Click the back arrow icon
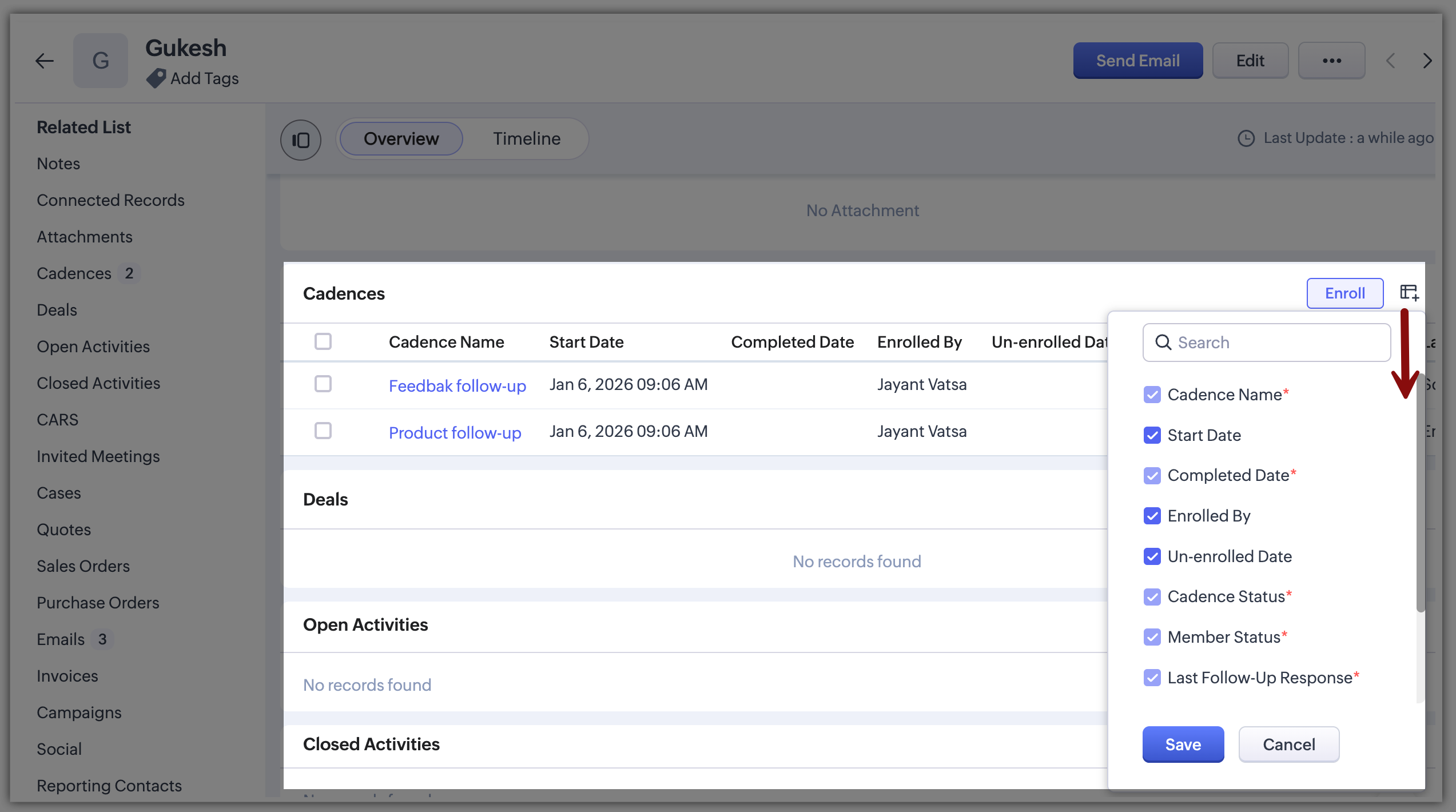 pyautogui.click(x=45, y=61)
